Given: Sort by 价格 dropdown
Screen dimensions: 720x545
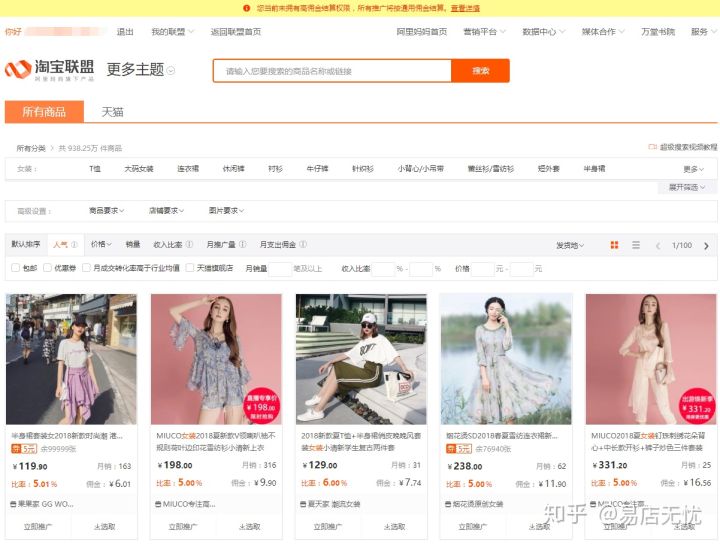Looking at the screenshot, I should click(101, 244).
